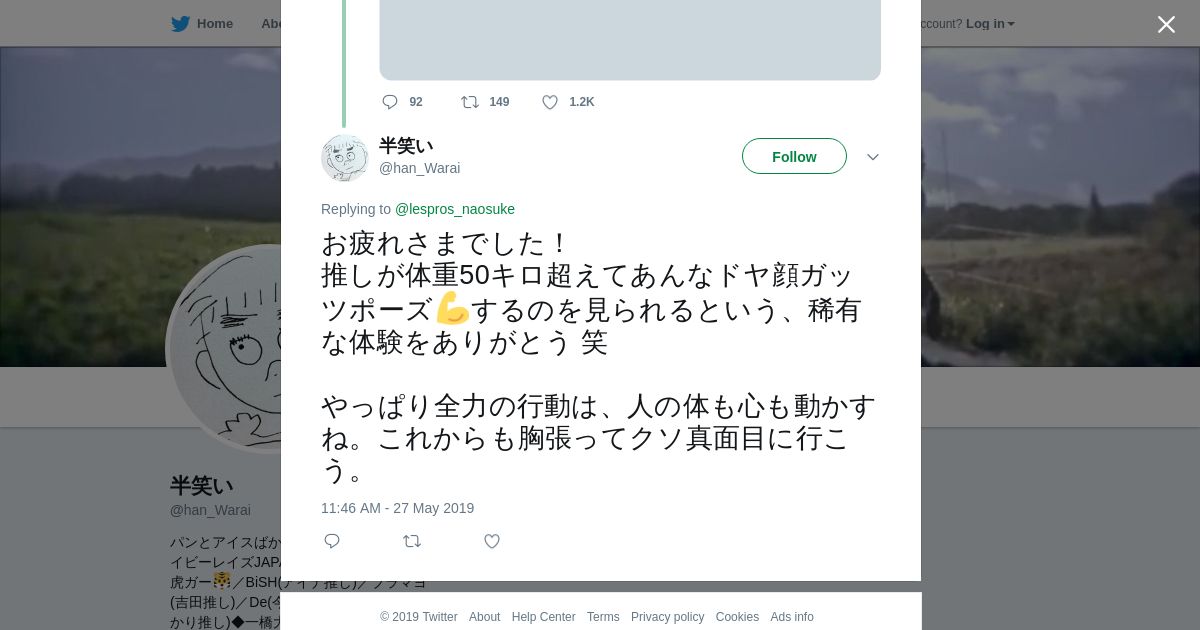The width and height of the screenshot is (1200, 630).
Task: Open the @han_Warai handle in tweet header
Action: pos(419,168)
